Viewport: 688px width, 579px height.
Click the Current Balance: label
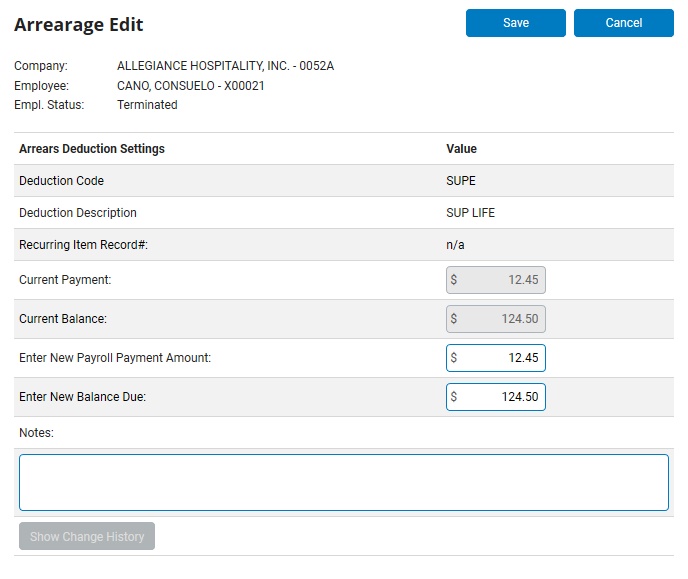click(63, 319)
